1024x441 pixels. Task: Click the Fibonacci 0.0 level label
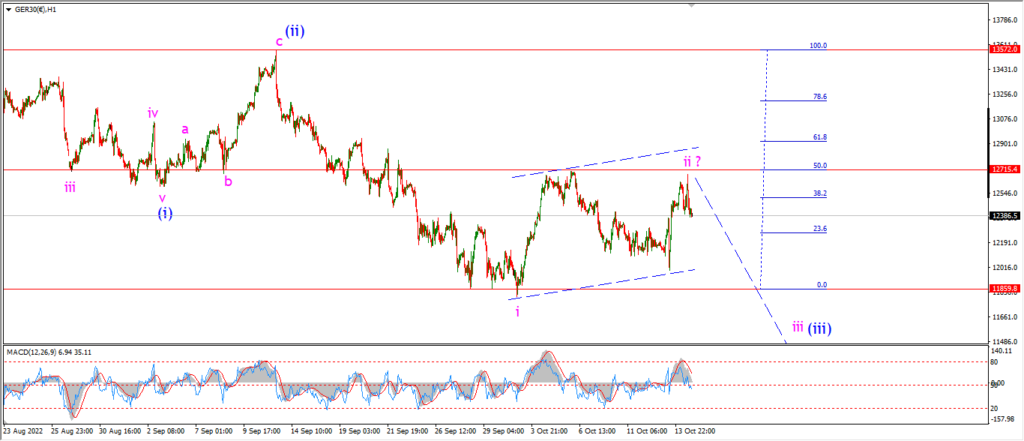822,285
